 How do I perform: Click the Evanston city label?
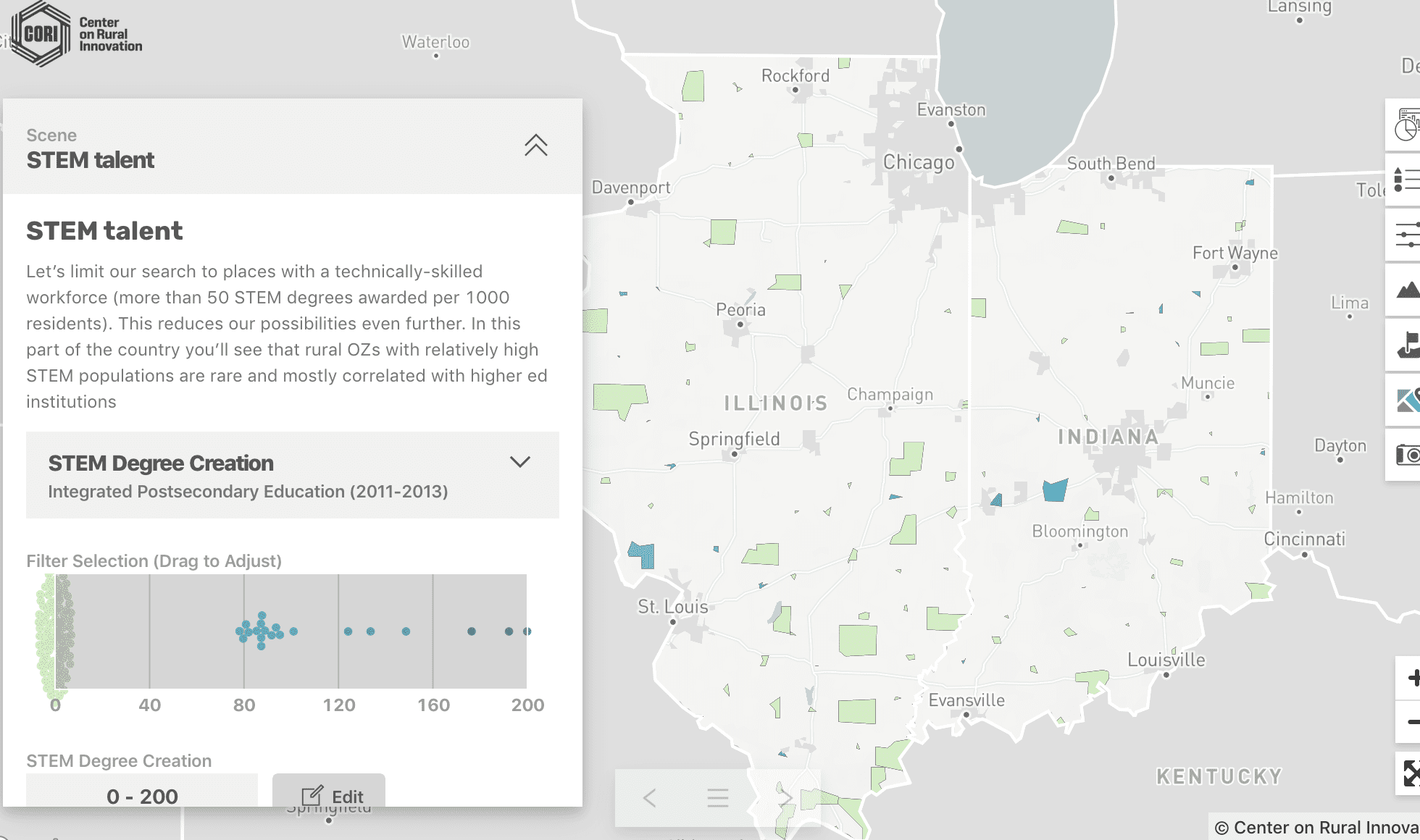951,109
